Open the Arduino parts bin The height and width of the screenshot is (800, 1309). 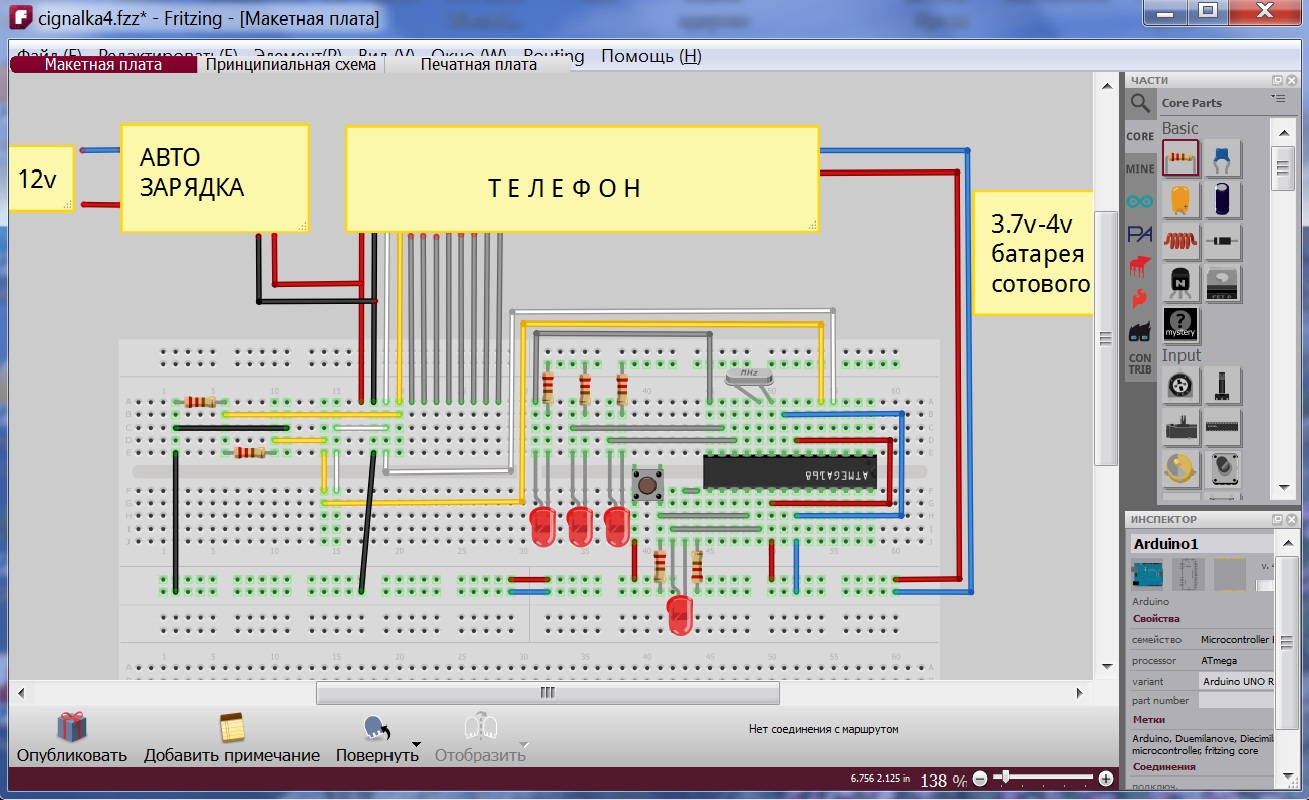[x=1140, y=201]
